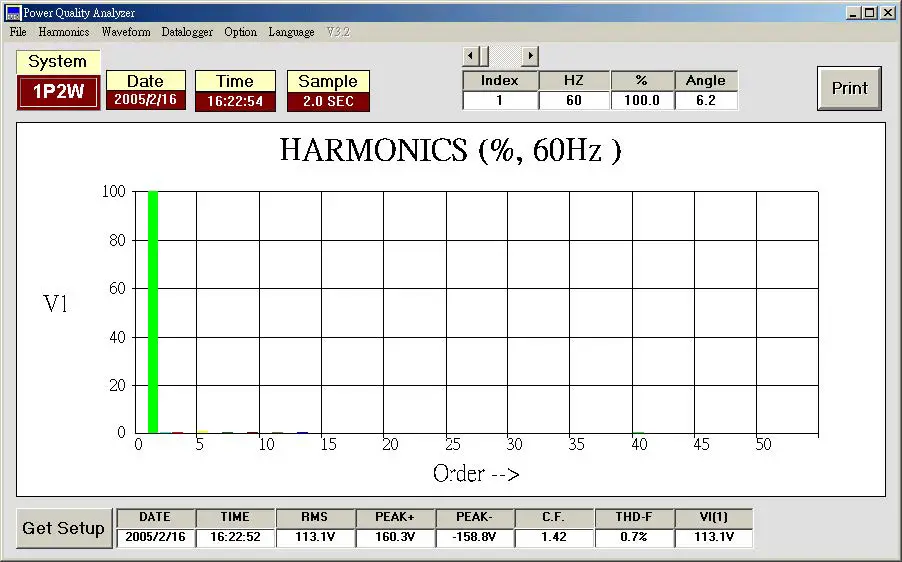
Task: Click the green first-order harmonic bar
Action: coord(153,312)
